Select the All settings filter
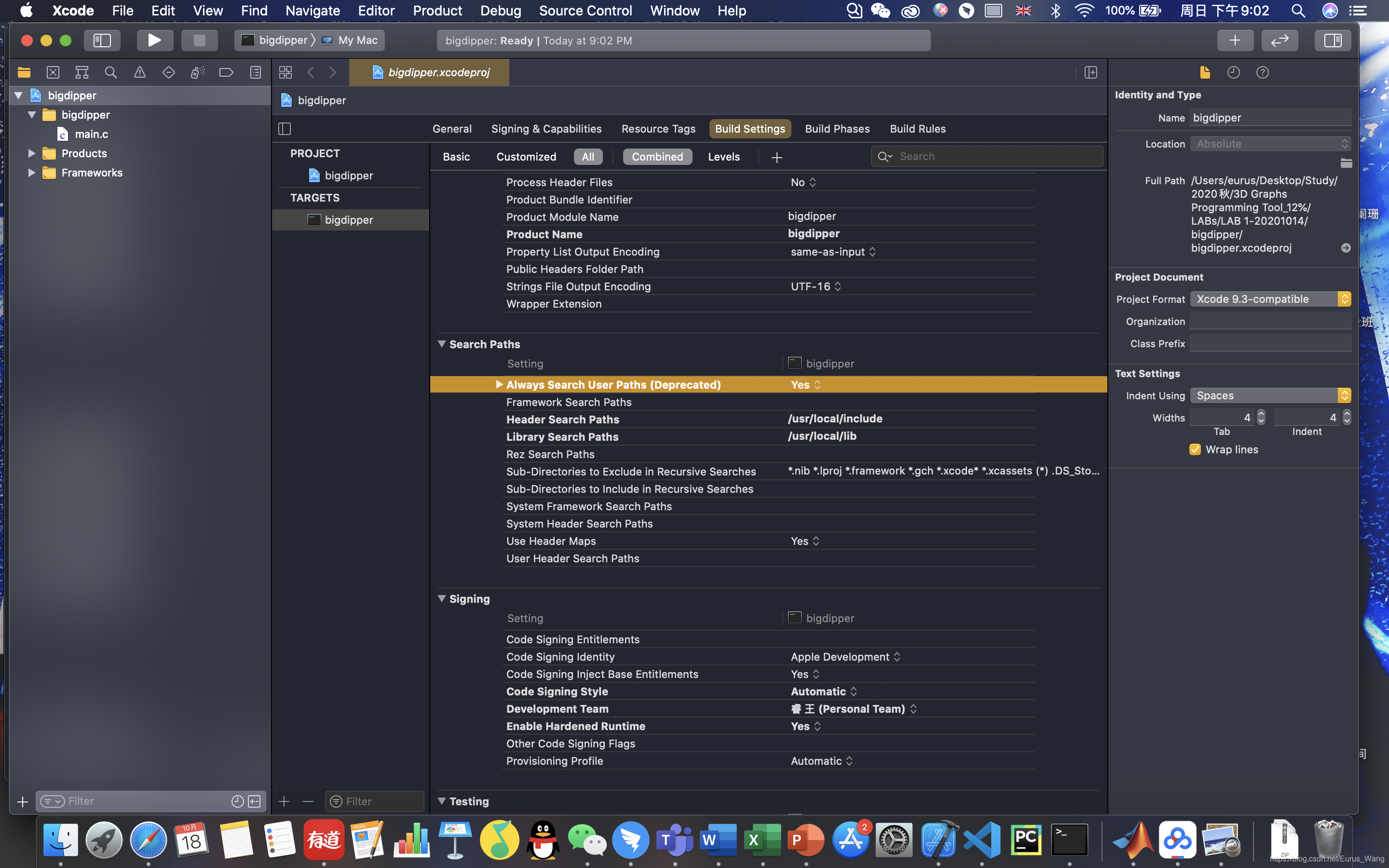This screenshot has width=1389, height=868. (x=588, y=157)
